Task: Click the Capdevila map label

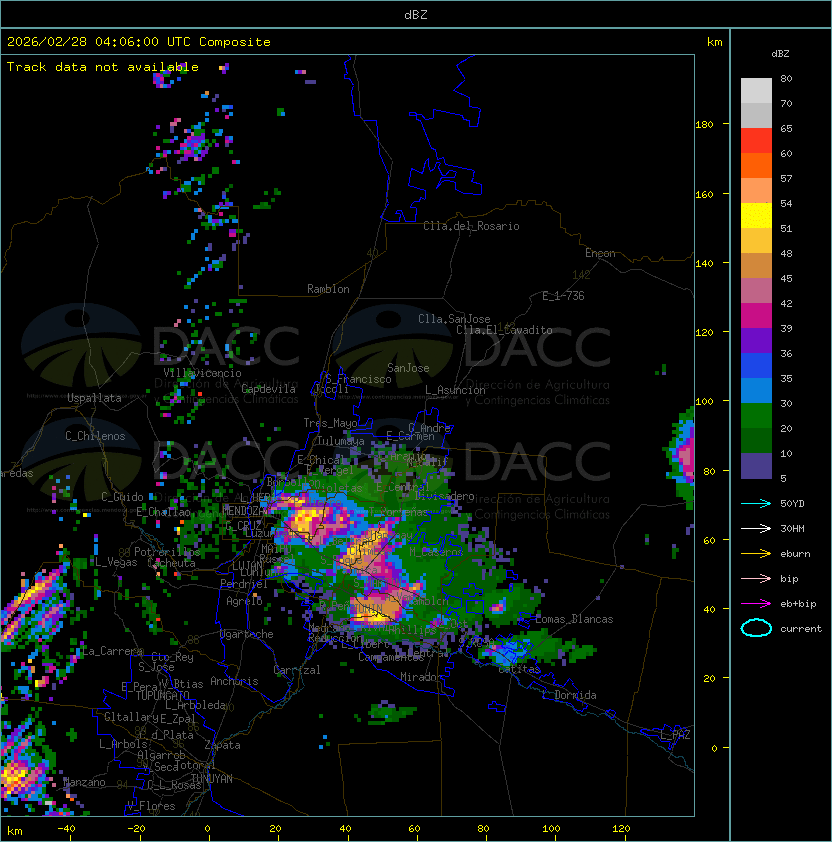Action: click(268, 389)
